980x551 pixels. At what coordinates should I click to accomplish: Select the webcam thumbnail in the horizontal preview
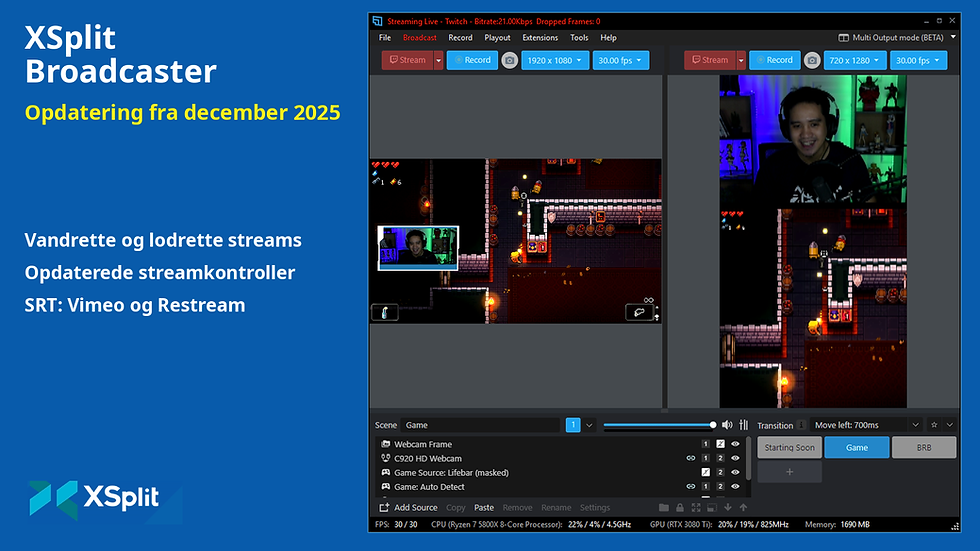[418, 248]
